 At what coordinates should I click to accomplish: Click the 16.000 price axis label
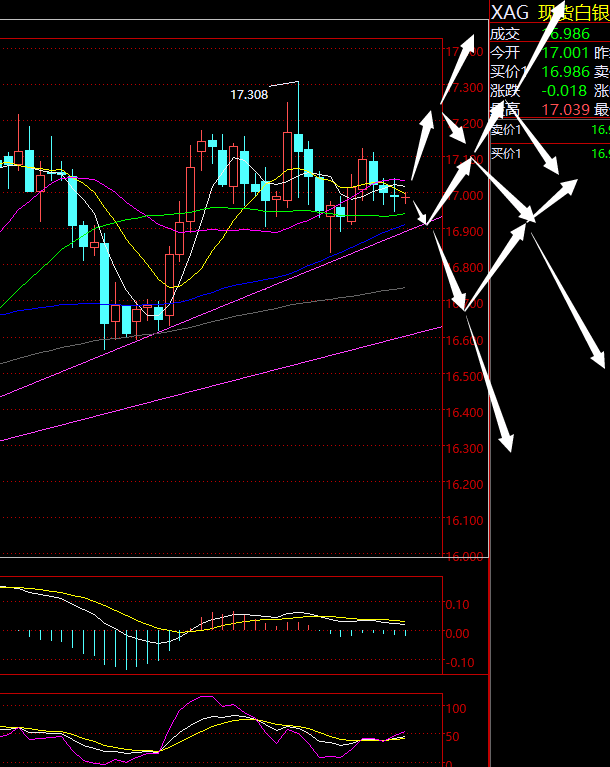pyautogui.click(x=464, y=556)
